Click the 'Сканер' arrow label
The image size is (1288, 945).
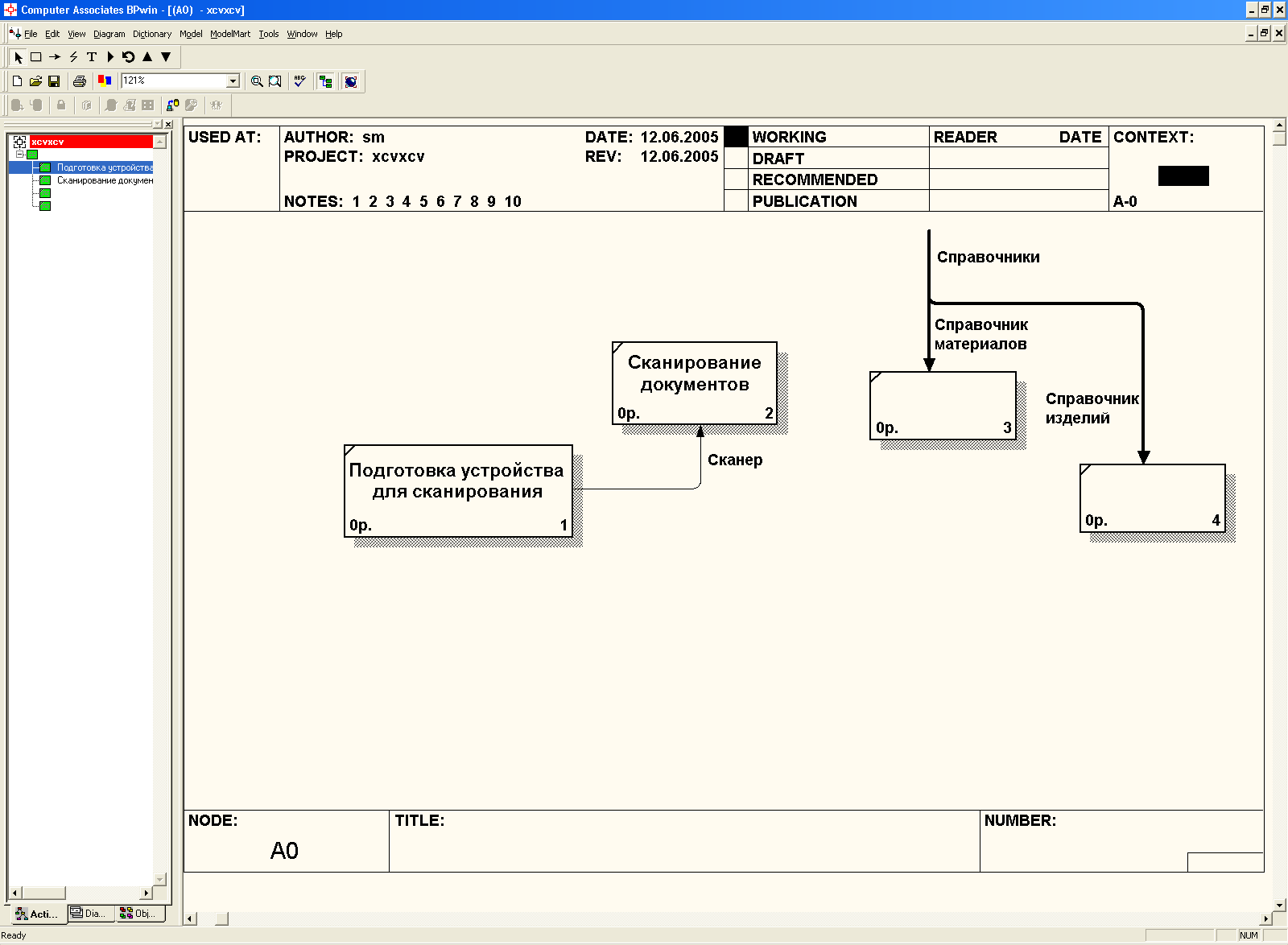[x=735, y=460]
